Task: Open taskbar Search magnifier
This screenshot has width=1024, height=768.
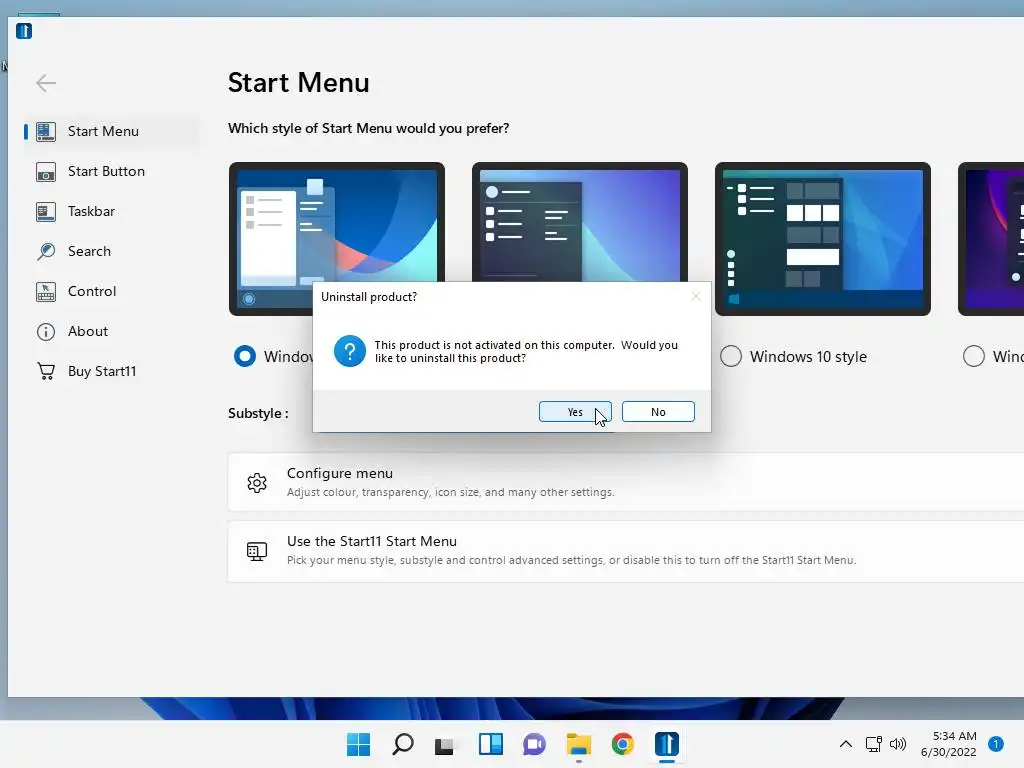Action: pyautogui.click(x=403, y=744)
